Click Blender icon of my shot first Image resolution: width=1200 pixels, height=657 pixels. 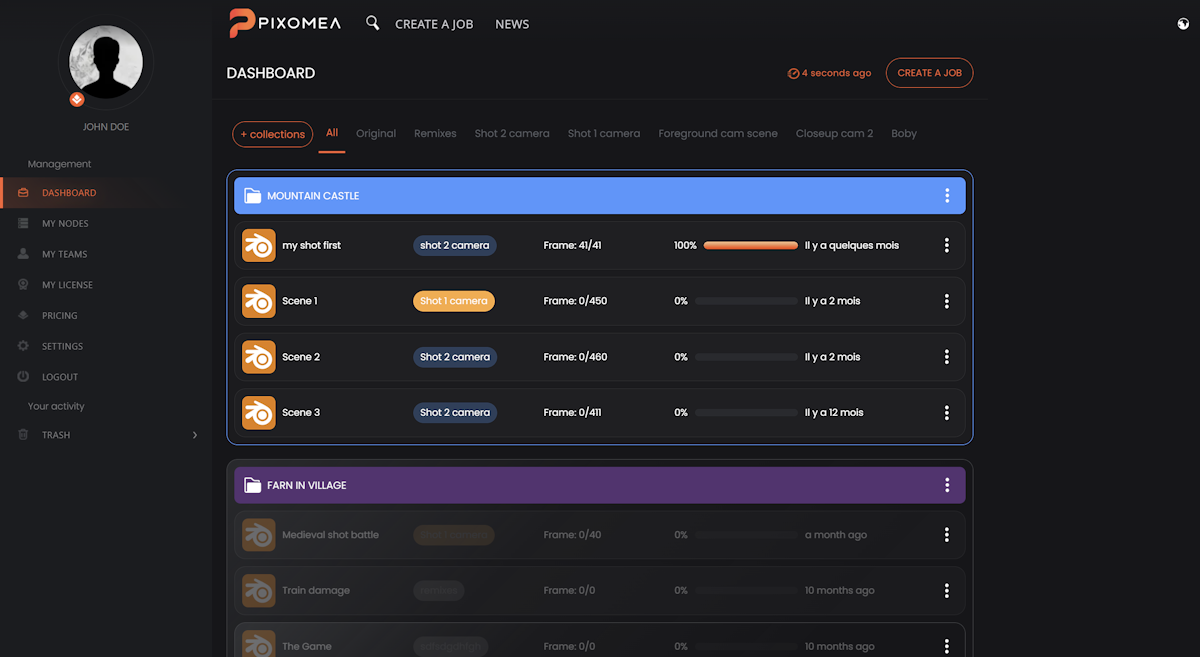click(x=259, y=245)
